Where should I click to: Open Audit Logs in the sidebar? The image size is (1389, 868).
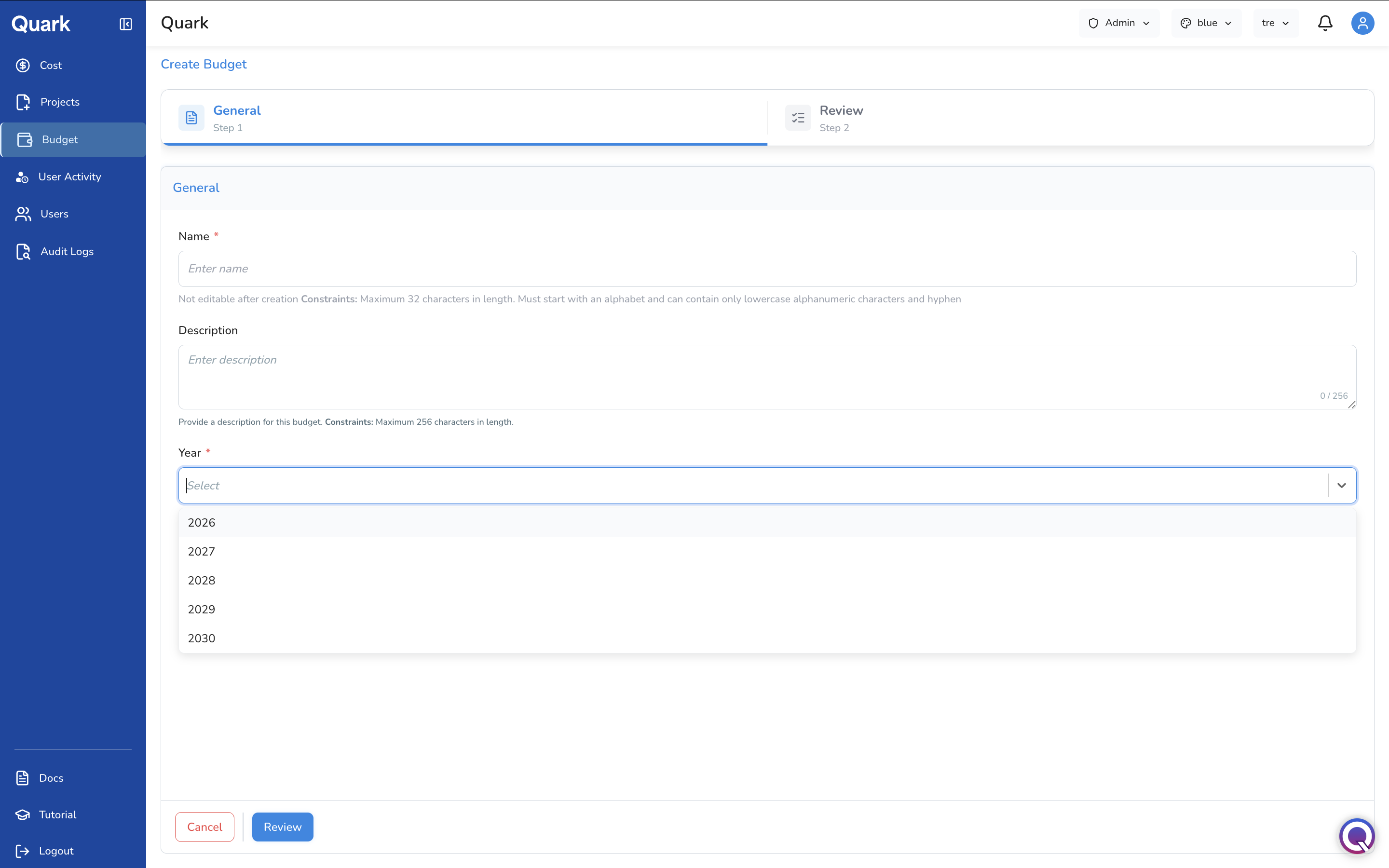[73, 251]
